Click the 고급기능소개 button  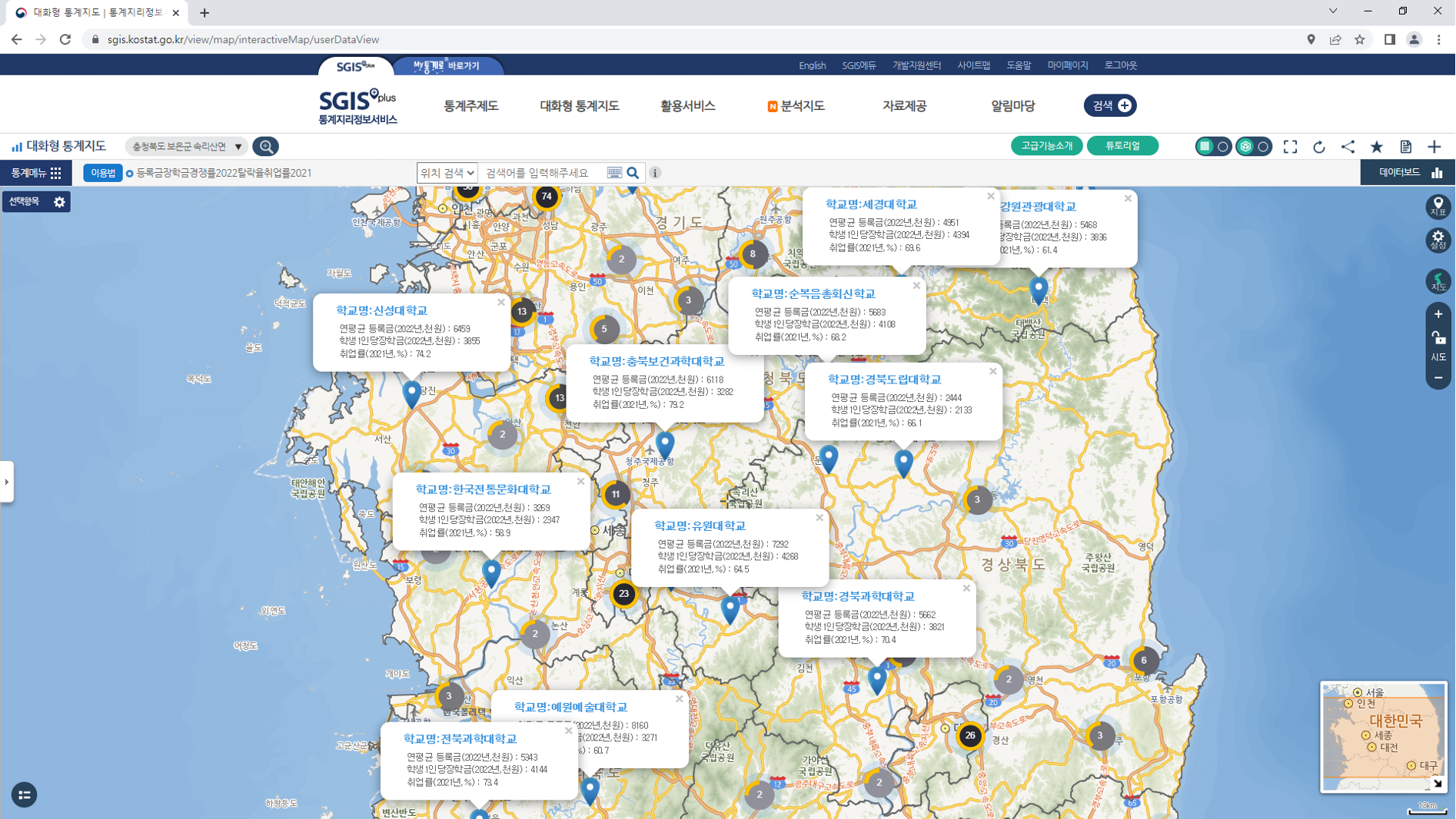[1046, 146]
